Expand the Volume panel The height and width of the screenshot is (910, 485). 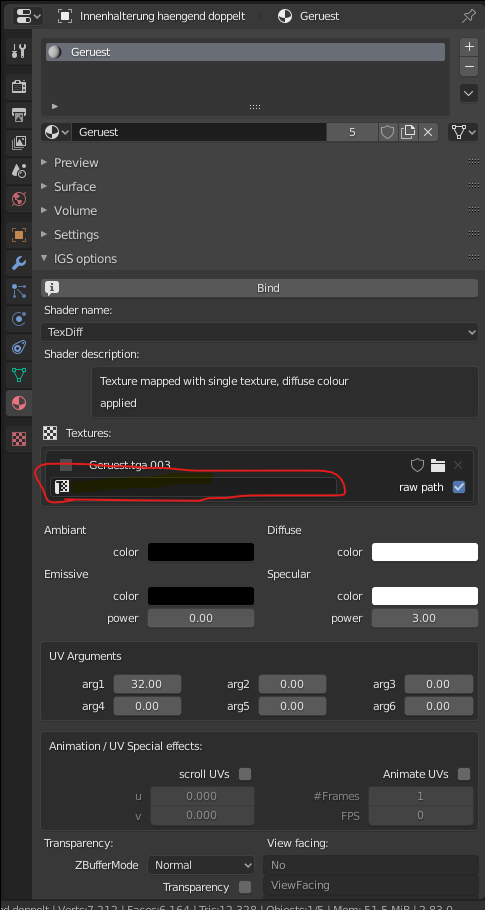(x=75, y=210)
